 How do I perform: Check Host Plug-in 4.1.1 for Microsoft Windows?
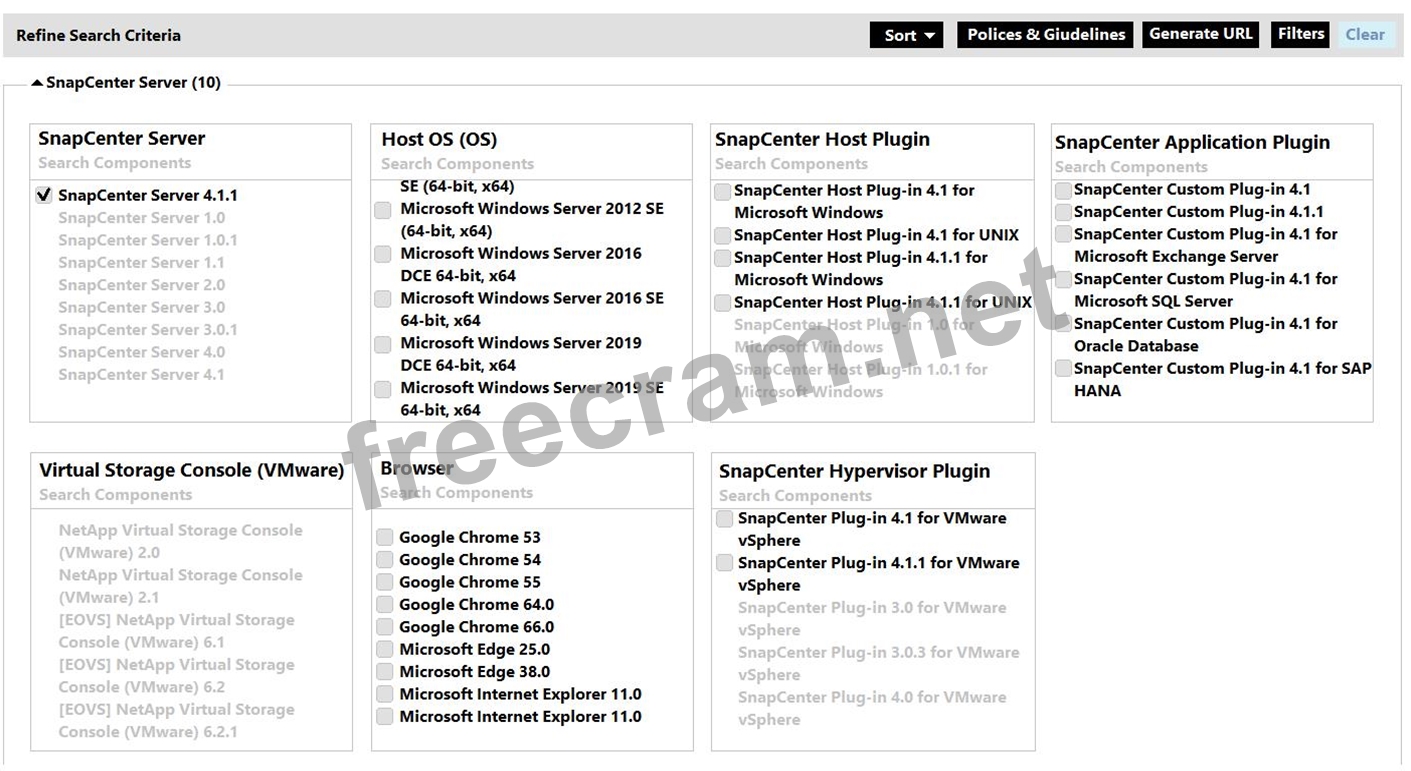pos(722,259)
